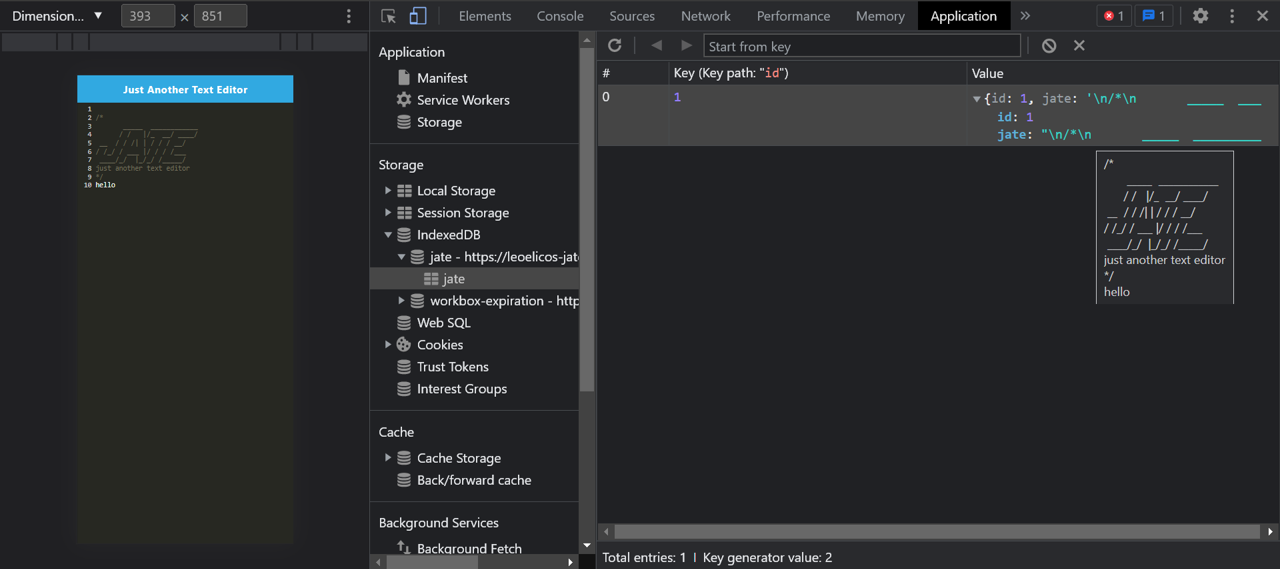This screenshot has width=1280, height=569.
Task: Open device toolbar more options menu
Action: point(348,16)
